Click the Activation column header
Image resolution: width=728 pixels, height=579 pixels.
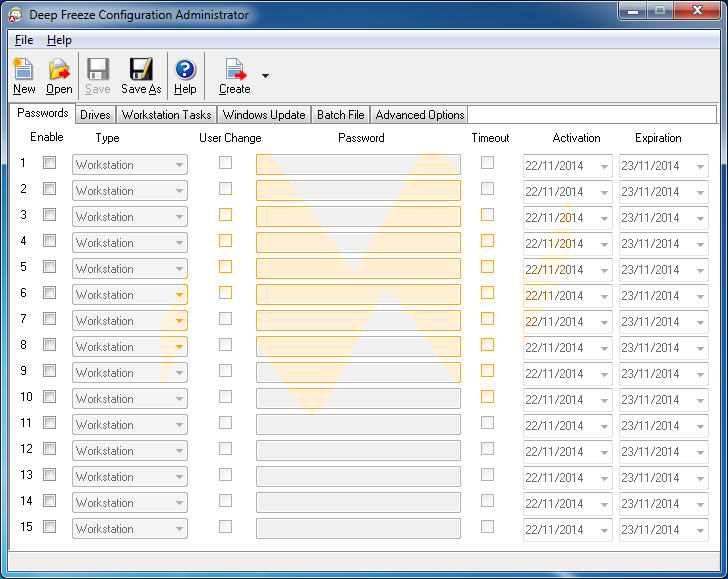click(576, 138)
